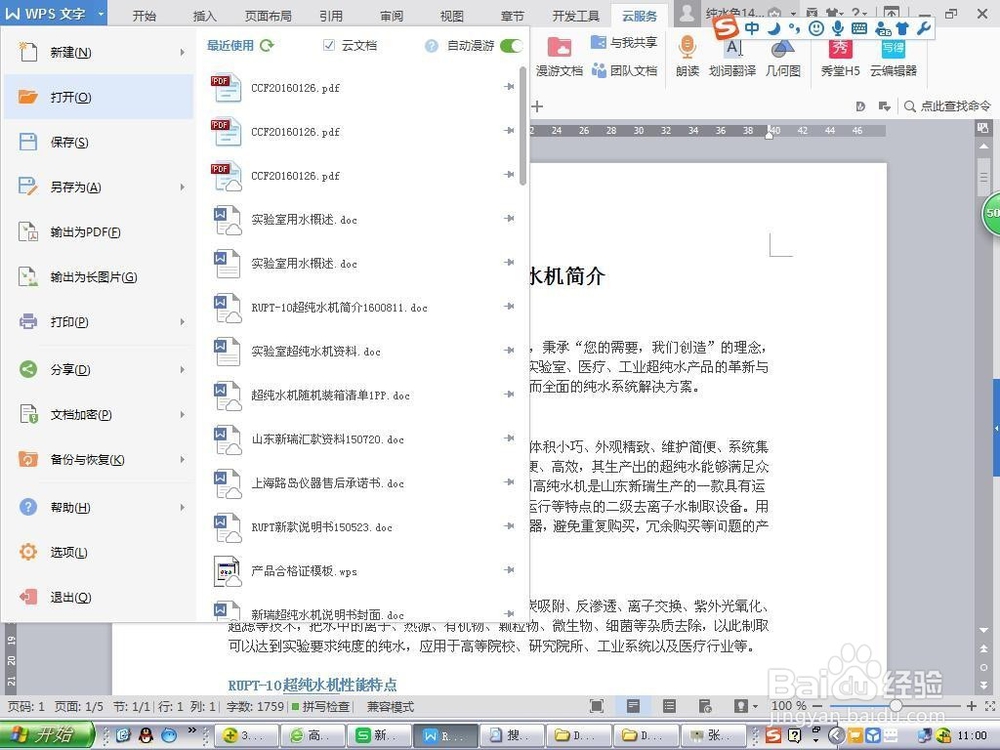Click the 新建(N) document icon
1000x750 pixels.
28,52
